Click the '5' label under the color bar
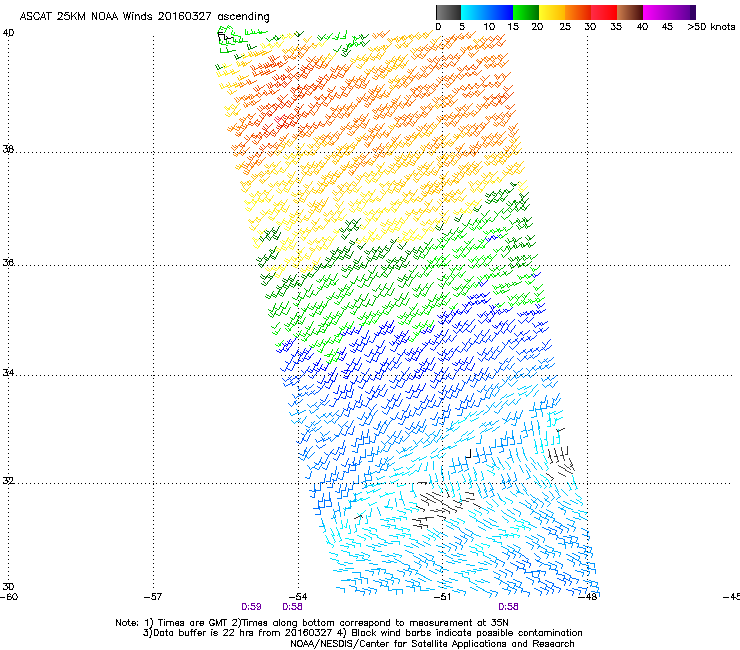The width and height of the screenshot is (740, 650). point(462,27)
